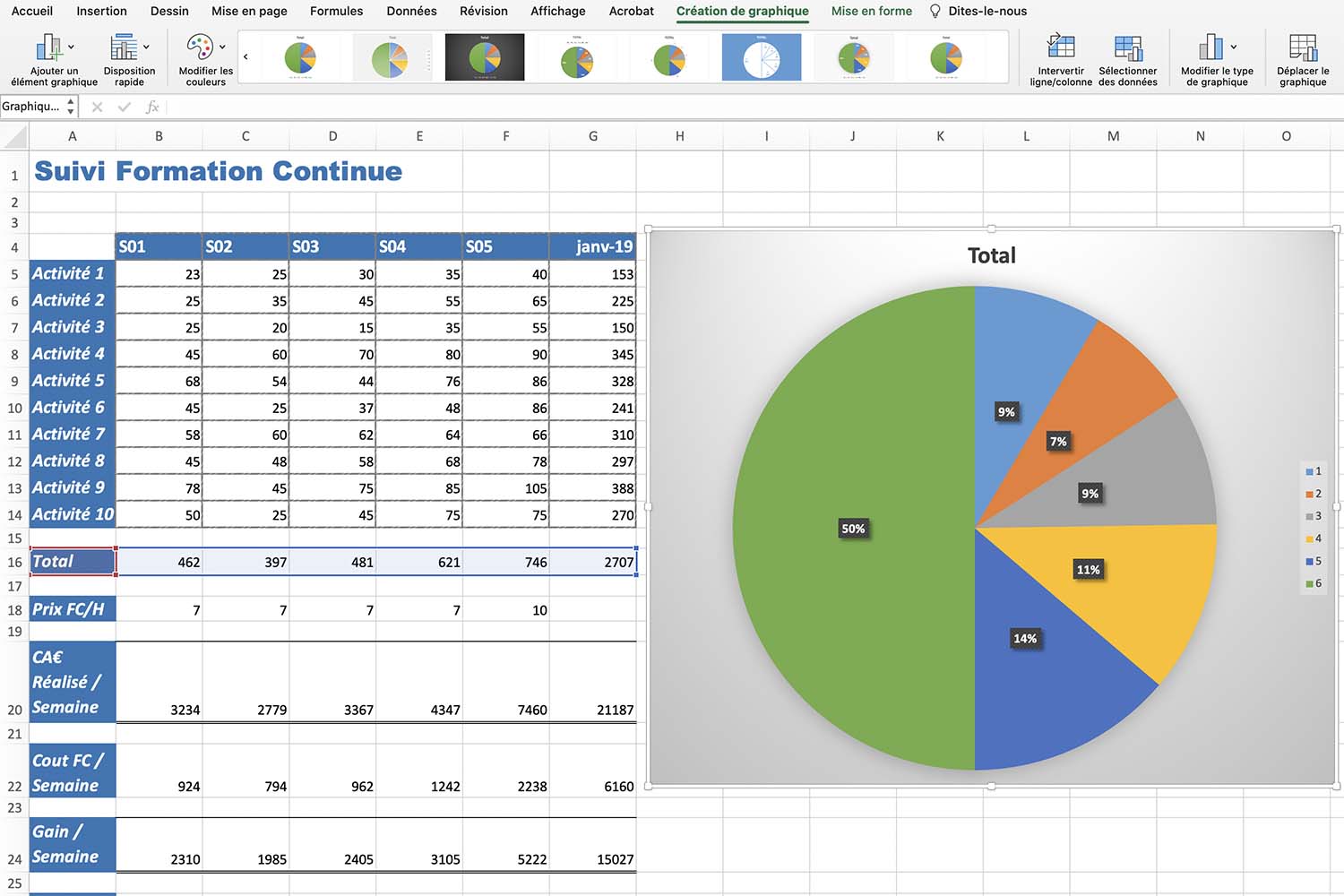Select the Total chart title

[992, 255]
